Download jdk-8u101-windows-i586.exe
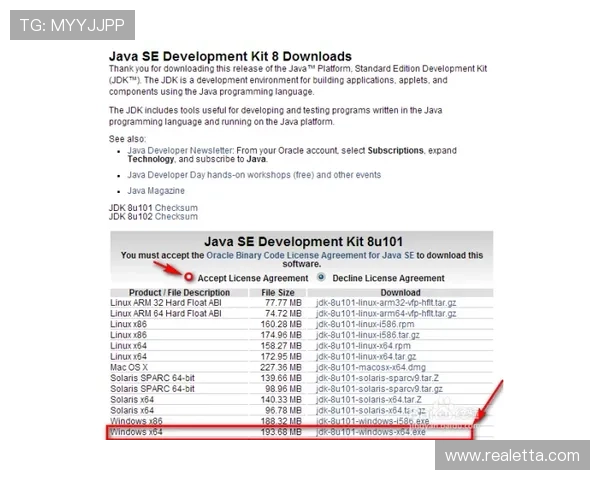Viewport: 600px width, 480px height. click(x=371, y=421)
